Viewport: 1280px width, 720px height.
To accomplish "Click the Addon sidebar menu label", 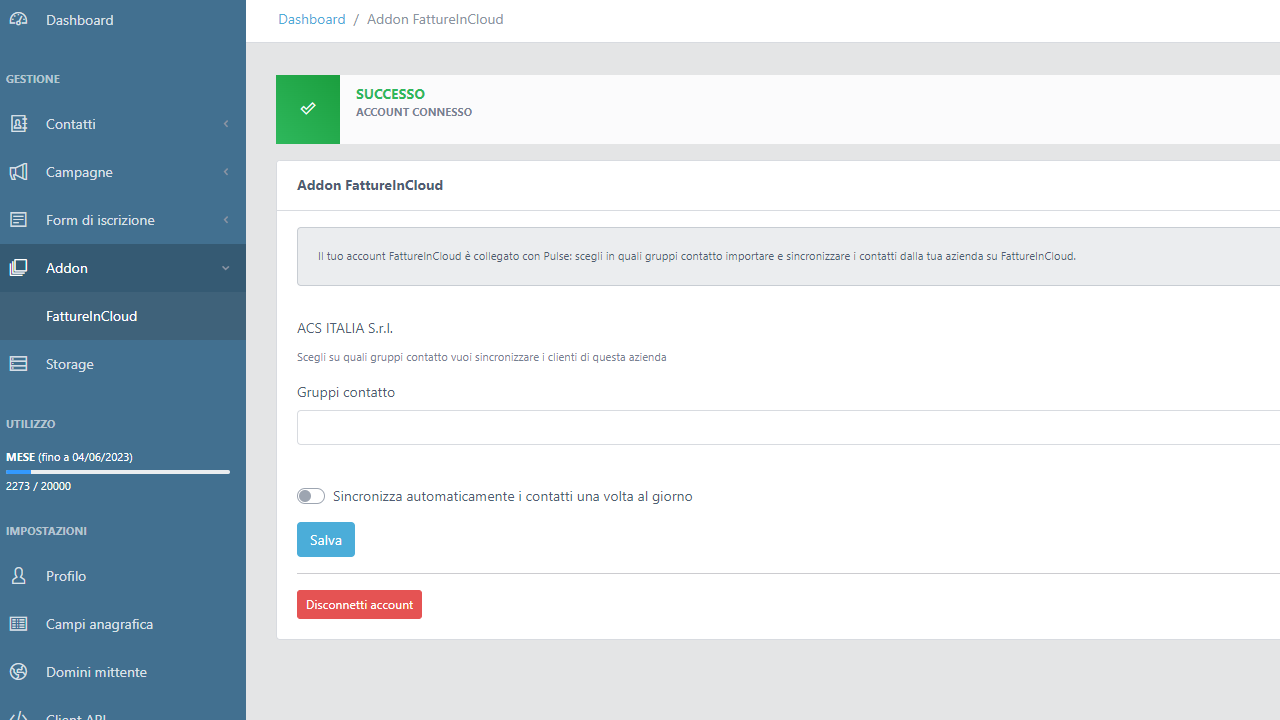I will (67, 268).
